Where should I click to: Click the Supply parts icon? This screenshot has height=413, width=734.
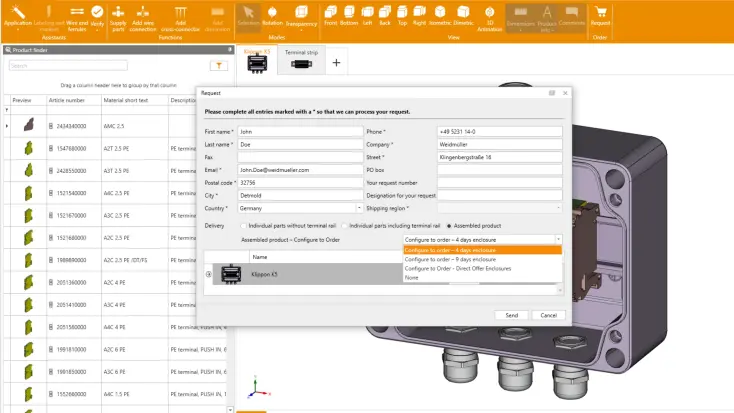click(x=118, y=14)
